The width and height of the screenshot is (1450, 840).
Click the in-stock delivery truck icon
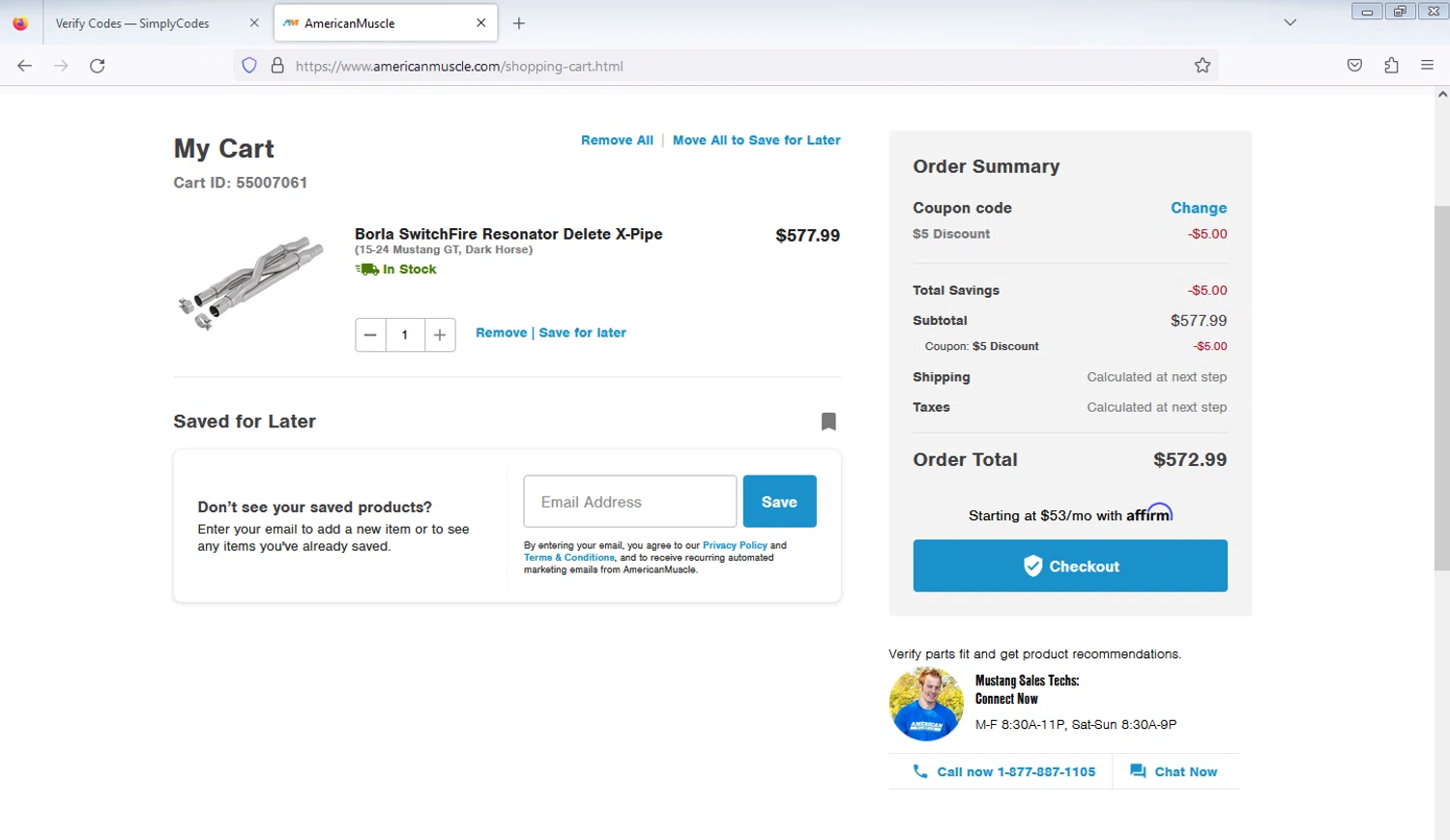(x=366, y=270)
